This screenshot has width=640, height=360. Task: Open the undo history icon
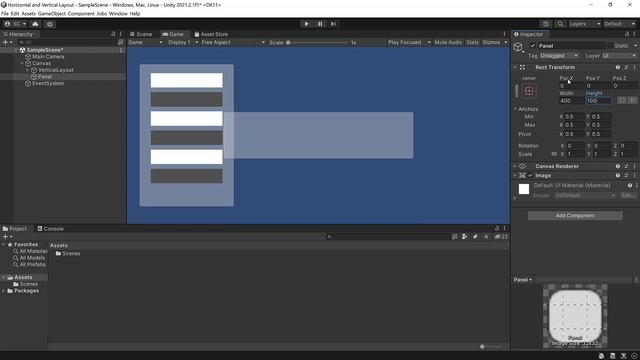pyautogui.click(x=546, y=24)
